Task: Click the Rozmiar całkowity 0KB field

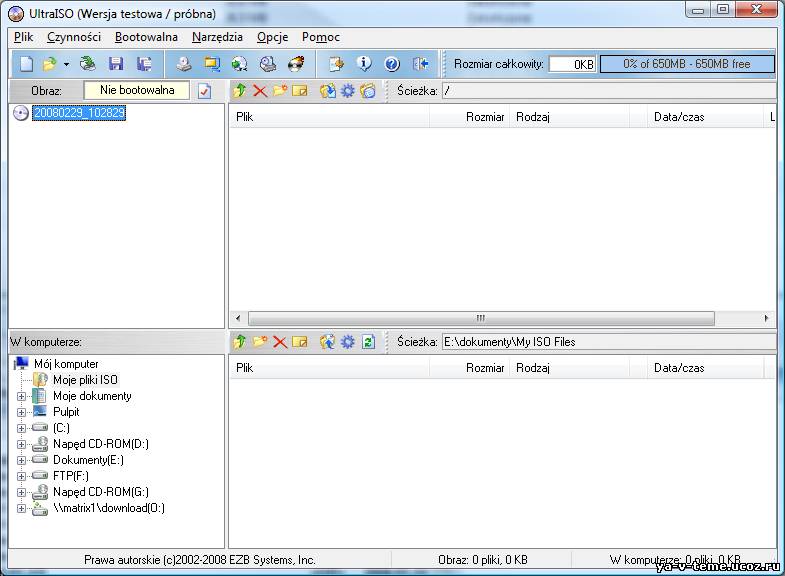Action: point(572,64)
